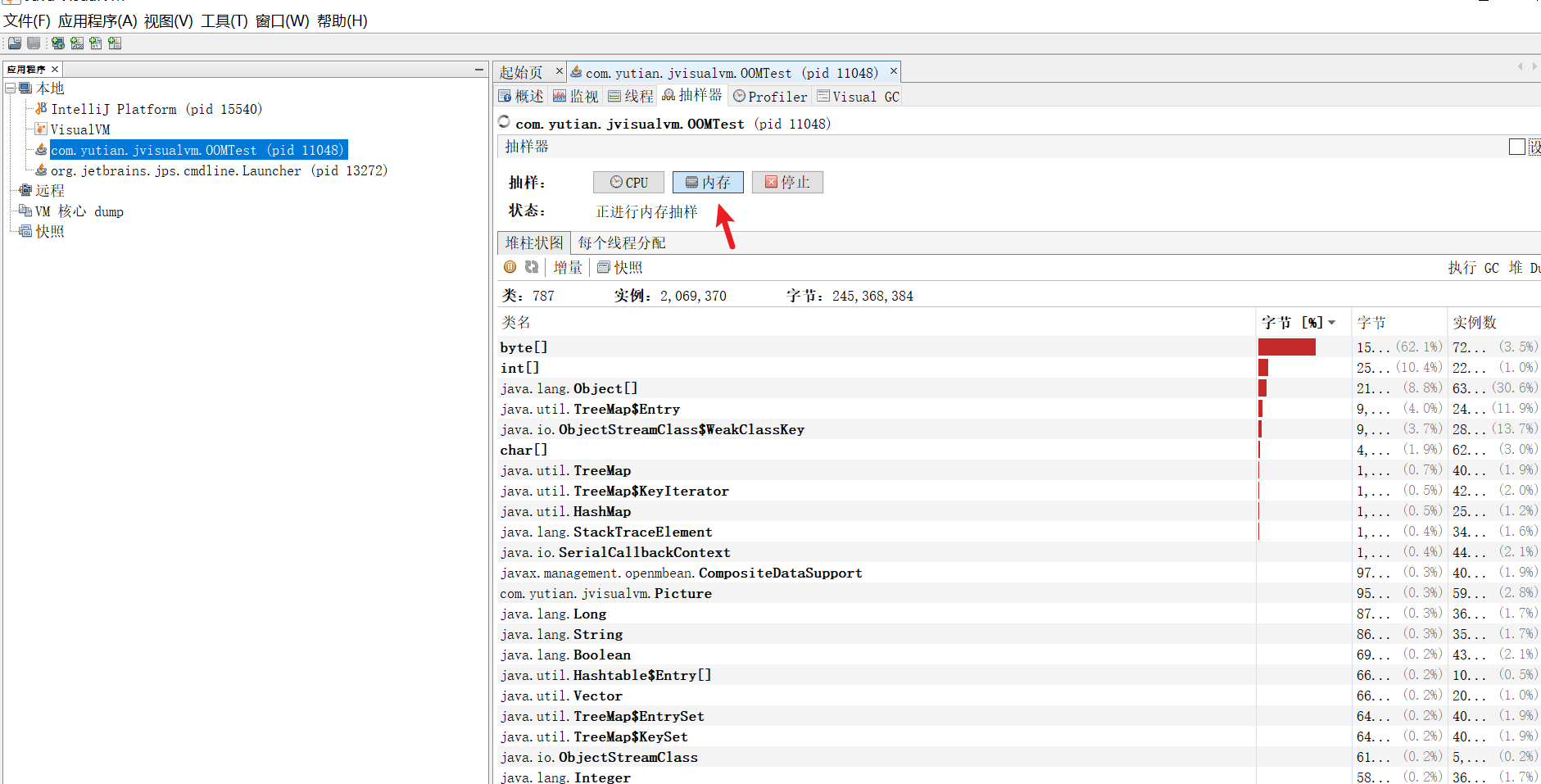Switch to the 每个线程分配 tab
1541x784 pixels.
621,243
